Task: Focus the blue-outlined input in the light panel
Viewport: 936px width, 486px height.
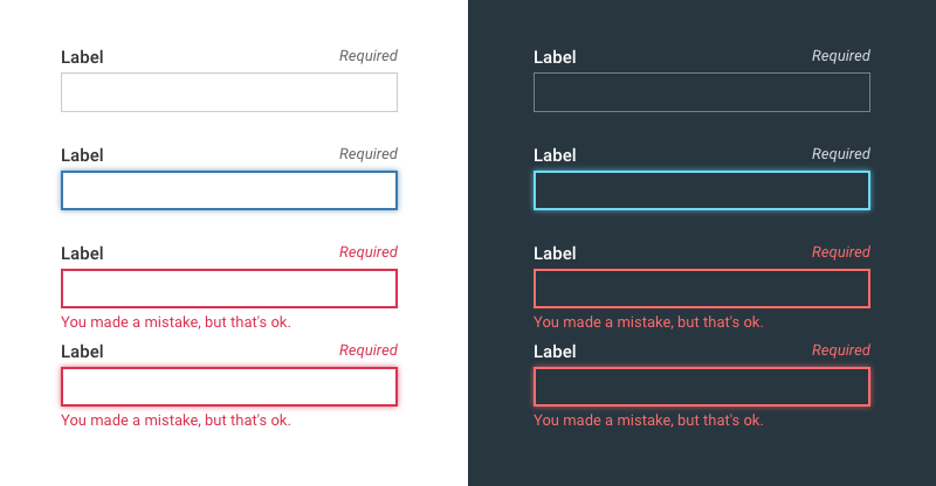Action: pyautogui.click(x=229, y=190)
